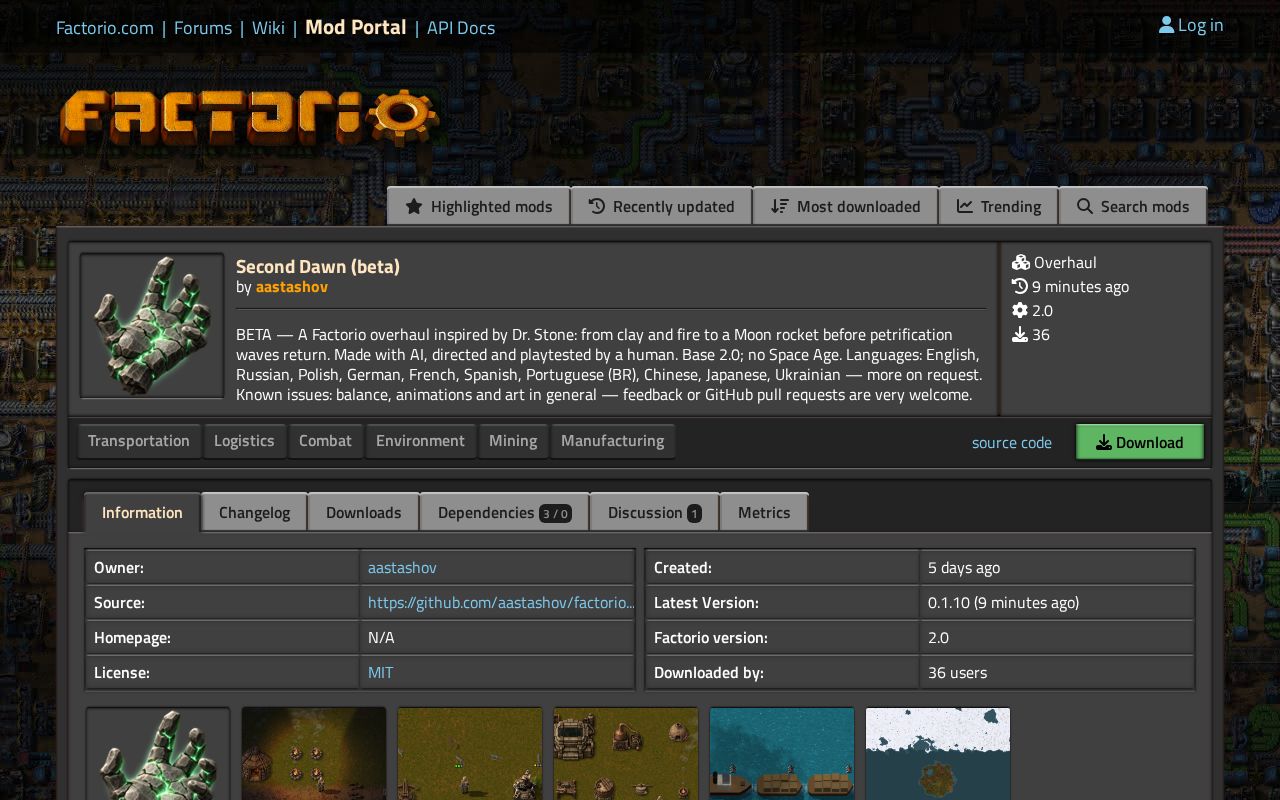Click the user icon beside Log in
This screenshot has height=800, width=1280.
[x=1166, y=25]
